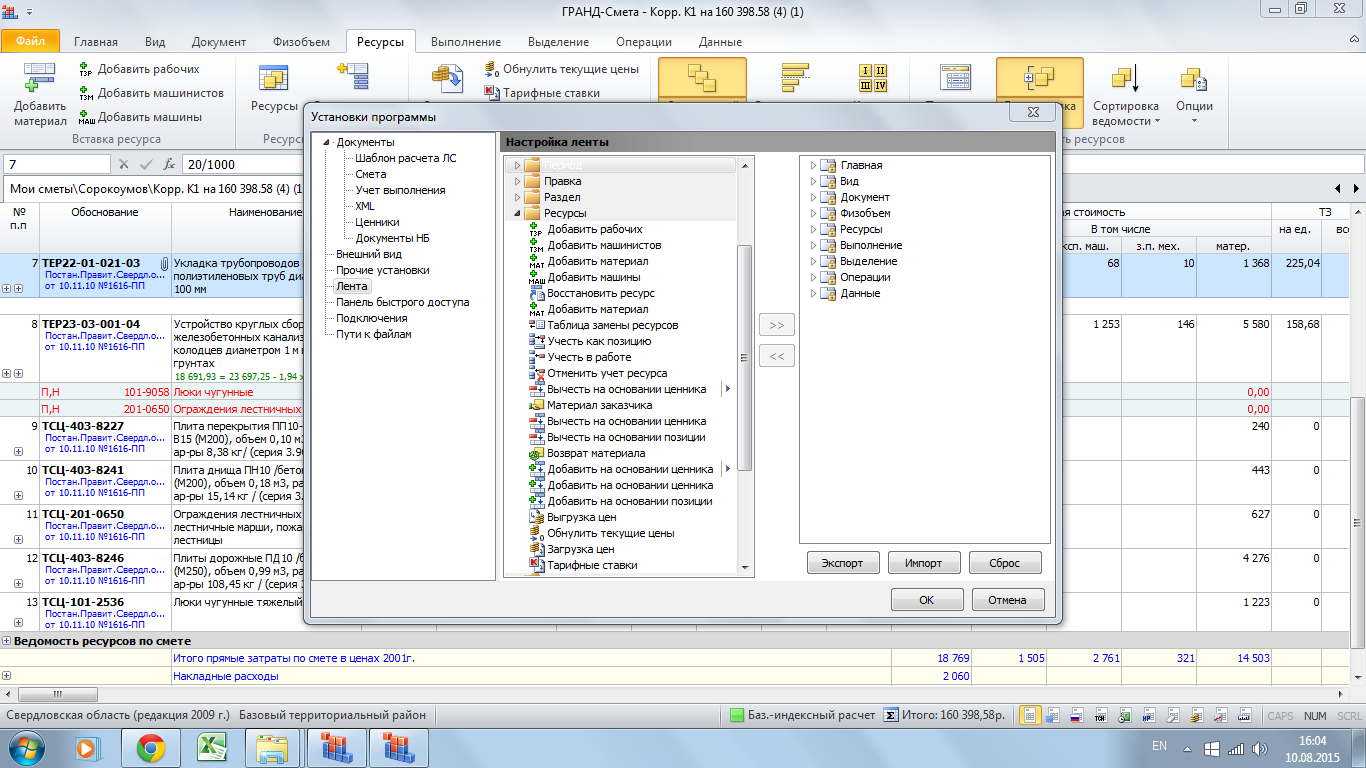
Task: Select the 'Учесть в работе' command
Action: click(x=579, y=357)
